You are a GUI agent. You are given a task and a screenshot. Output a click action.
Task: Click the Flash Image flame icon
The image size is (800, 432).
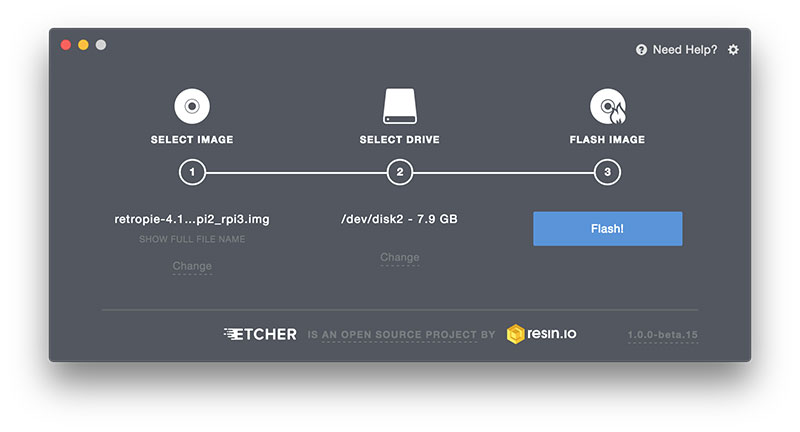(607, 104)
